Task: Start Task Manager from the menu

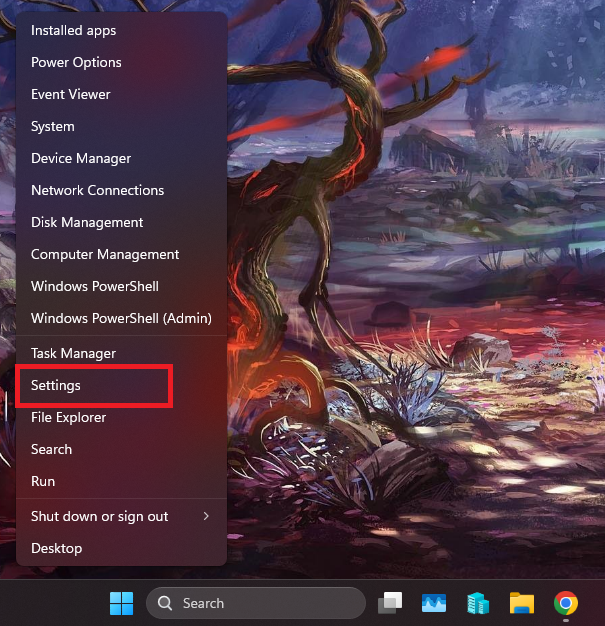Action: [73, 353]
